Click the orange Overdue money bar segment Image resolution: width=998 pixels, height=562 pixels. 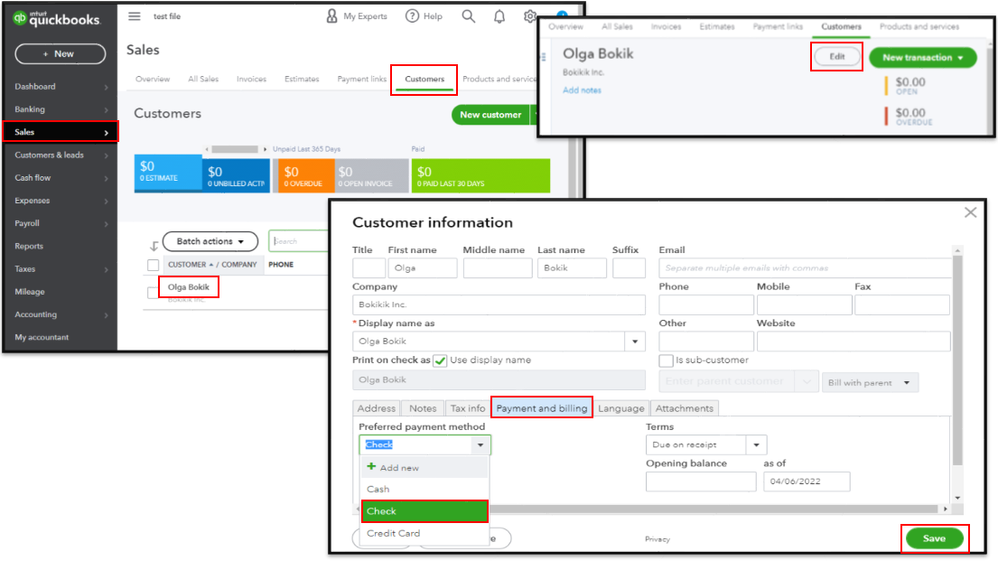coord(304,176)
